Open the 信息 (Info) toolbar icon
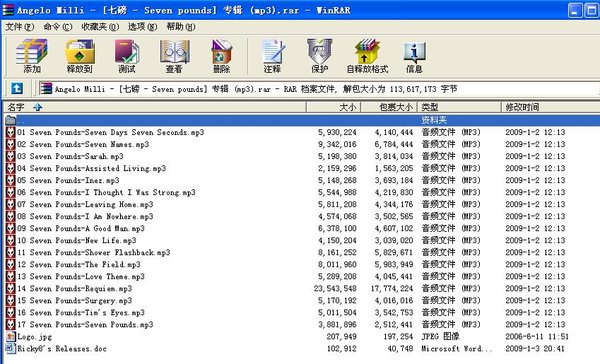 (414, 56)
